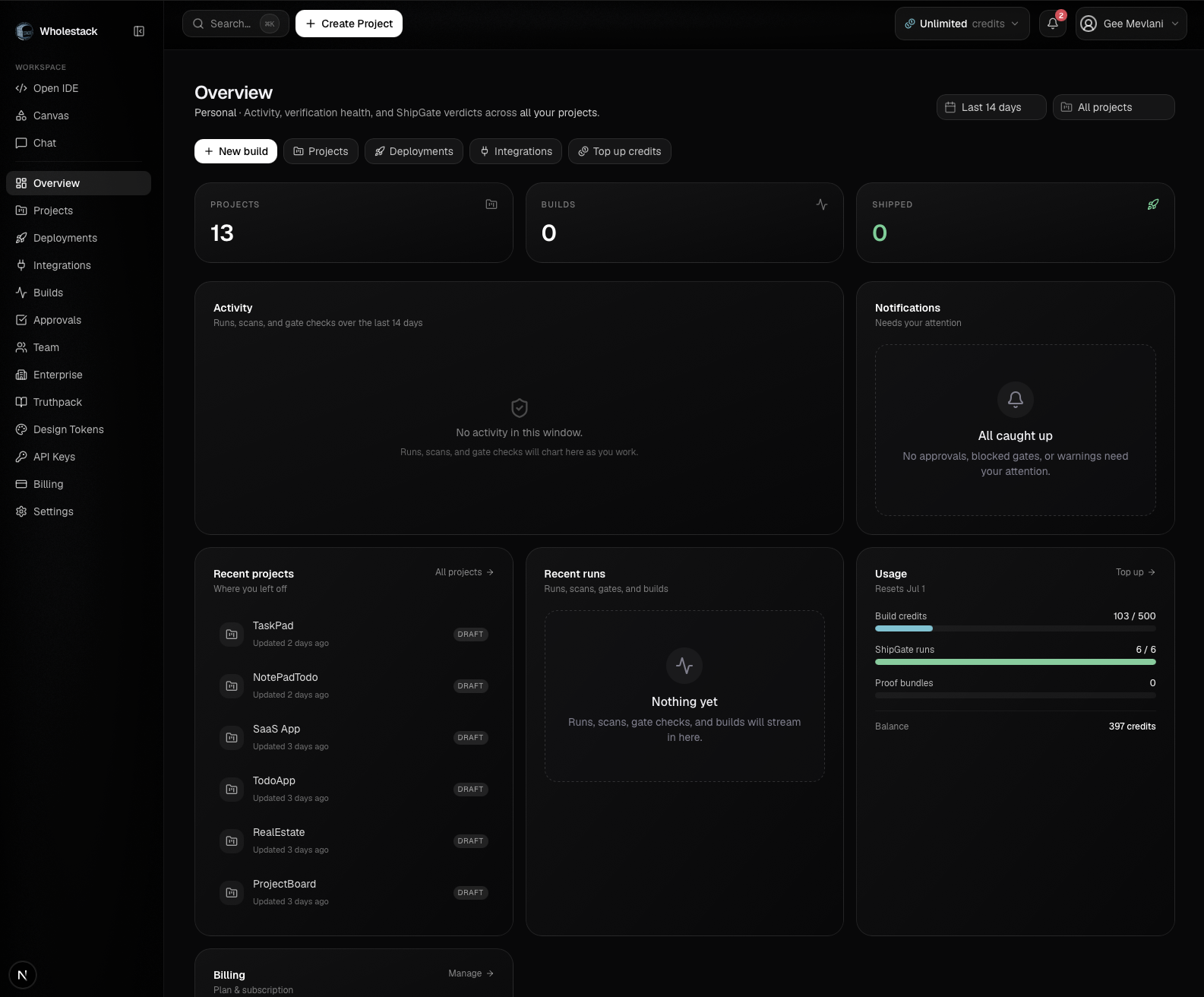This screenshot has height=997, width=1204.
Task: Expand the Gee Mevlani account menu
Action: coord(1131,24)
